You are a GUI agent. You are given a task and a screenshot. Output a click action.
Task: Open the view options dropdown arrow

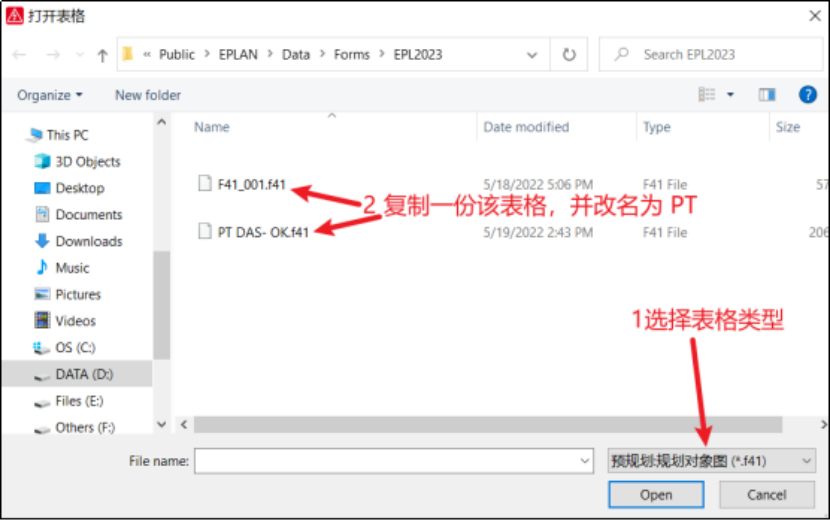pos(730,95)
